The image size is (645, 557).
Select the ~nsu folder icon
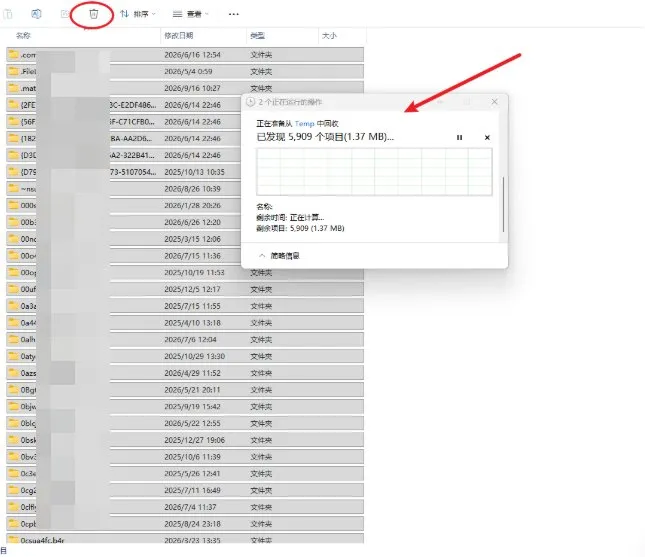(14, 188)
